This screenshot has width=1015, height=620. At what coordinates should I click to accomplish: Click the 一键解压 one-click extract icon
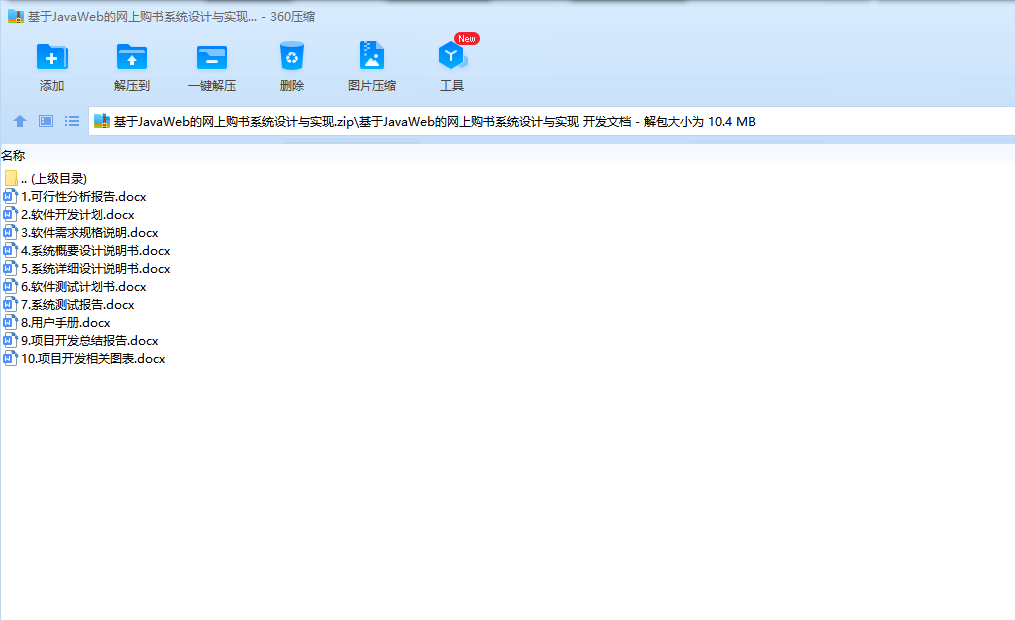pos(212,57)
